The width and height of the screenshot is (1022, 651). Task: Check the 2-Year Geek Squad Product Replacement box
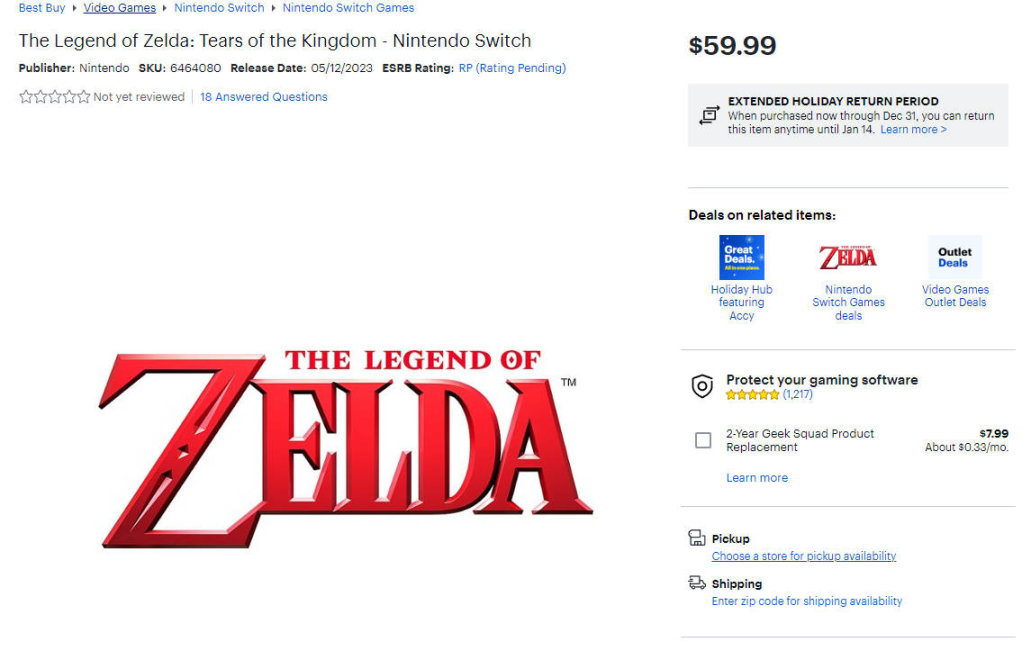[703, 440]
